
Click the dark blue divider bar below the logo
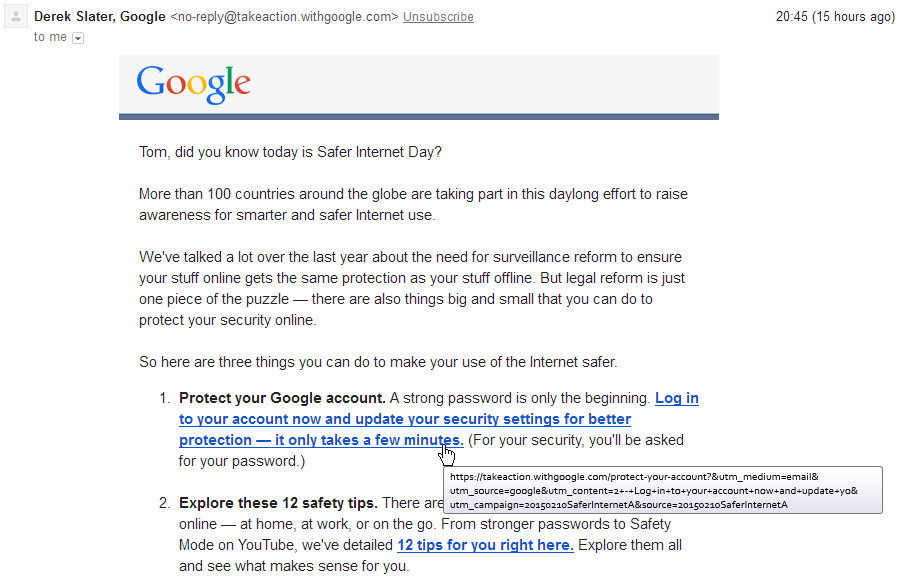(418, 116)
